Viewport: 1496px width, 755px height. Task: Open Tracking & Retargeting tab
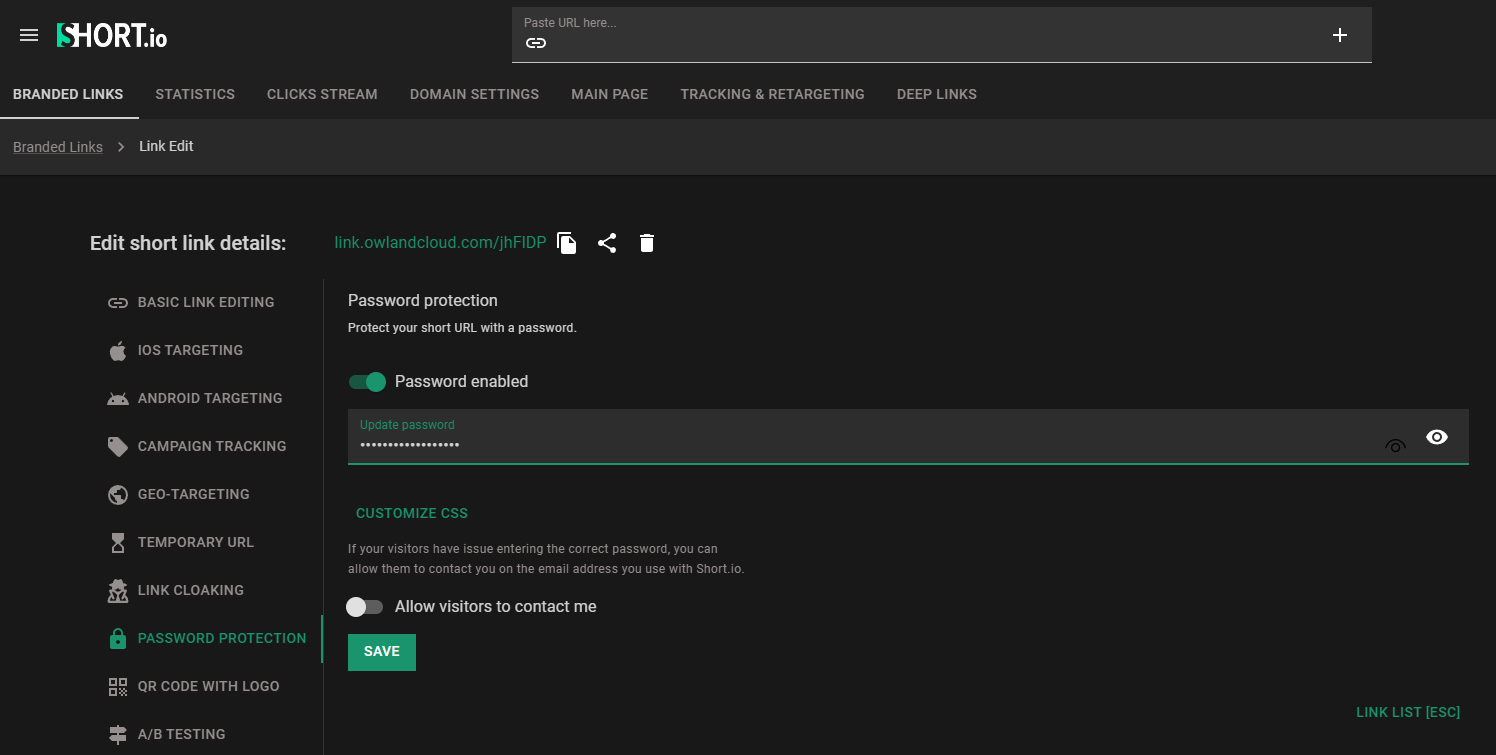point(772,94)
